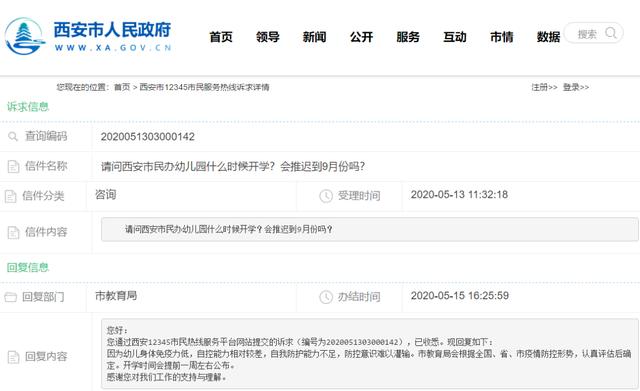Click the search magnifier icon in header

pos(611,33)
